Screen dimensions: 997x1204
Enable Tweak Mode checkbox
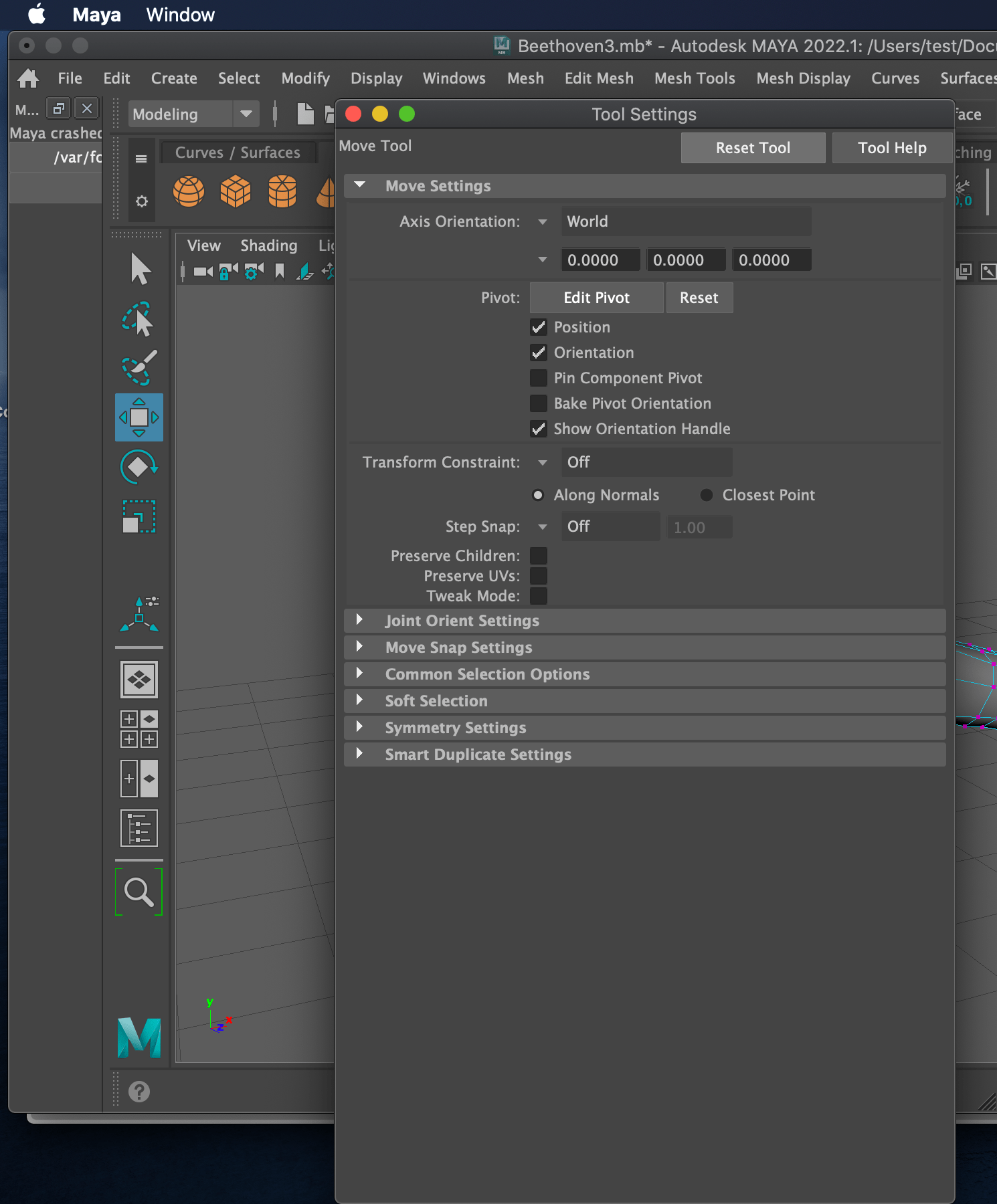pyautogui.click(x=539, y=596)
